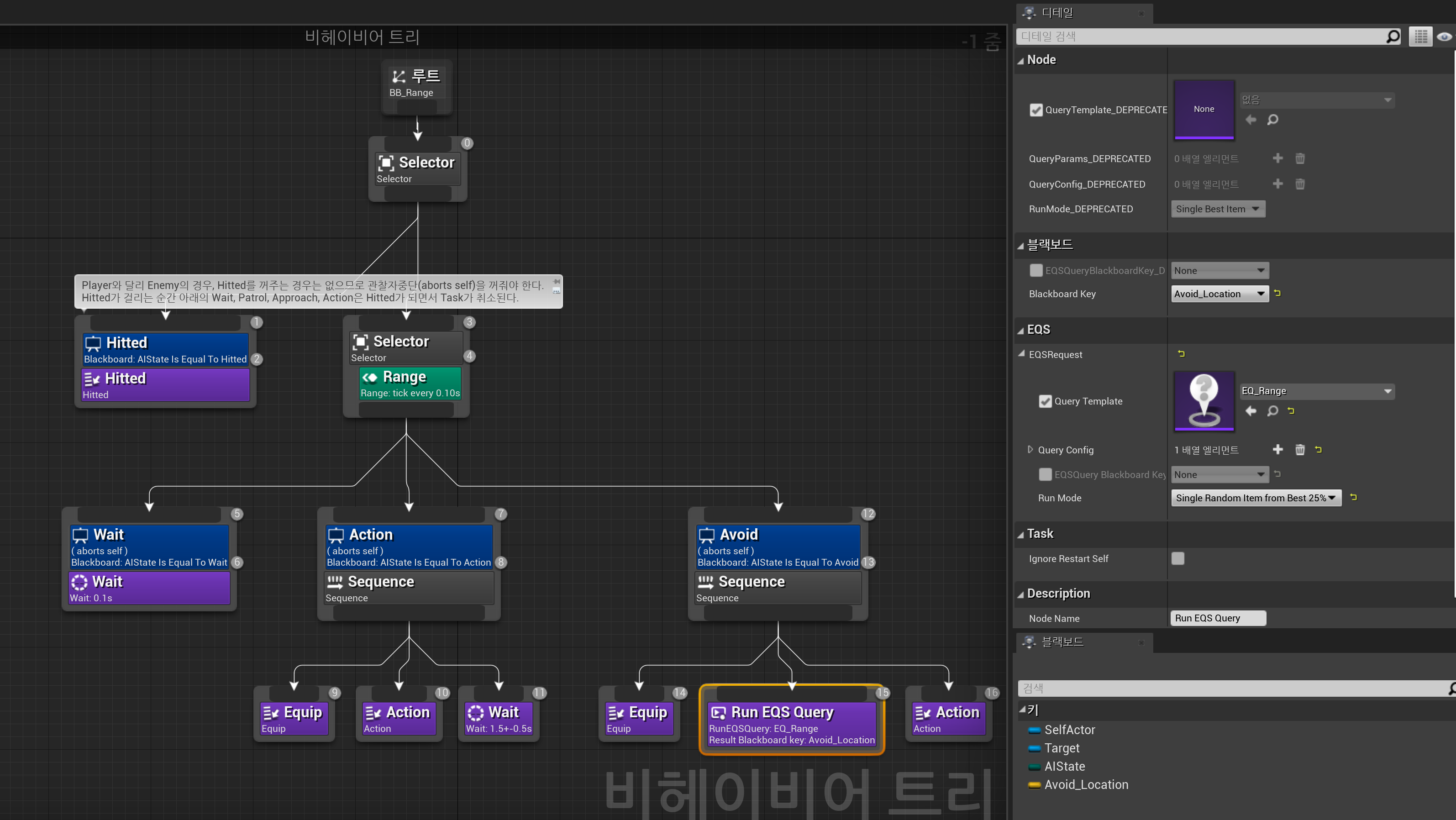This screenshot has height=820, width=1456.
Task: Reset Blackboard Key to default arrow
Action: pyautogui.click(x=1277, y=293)
